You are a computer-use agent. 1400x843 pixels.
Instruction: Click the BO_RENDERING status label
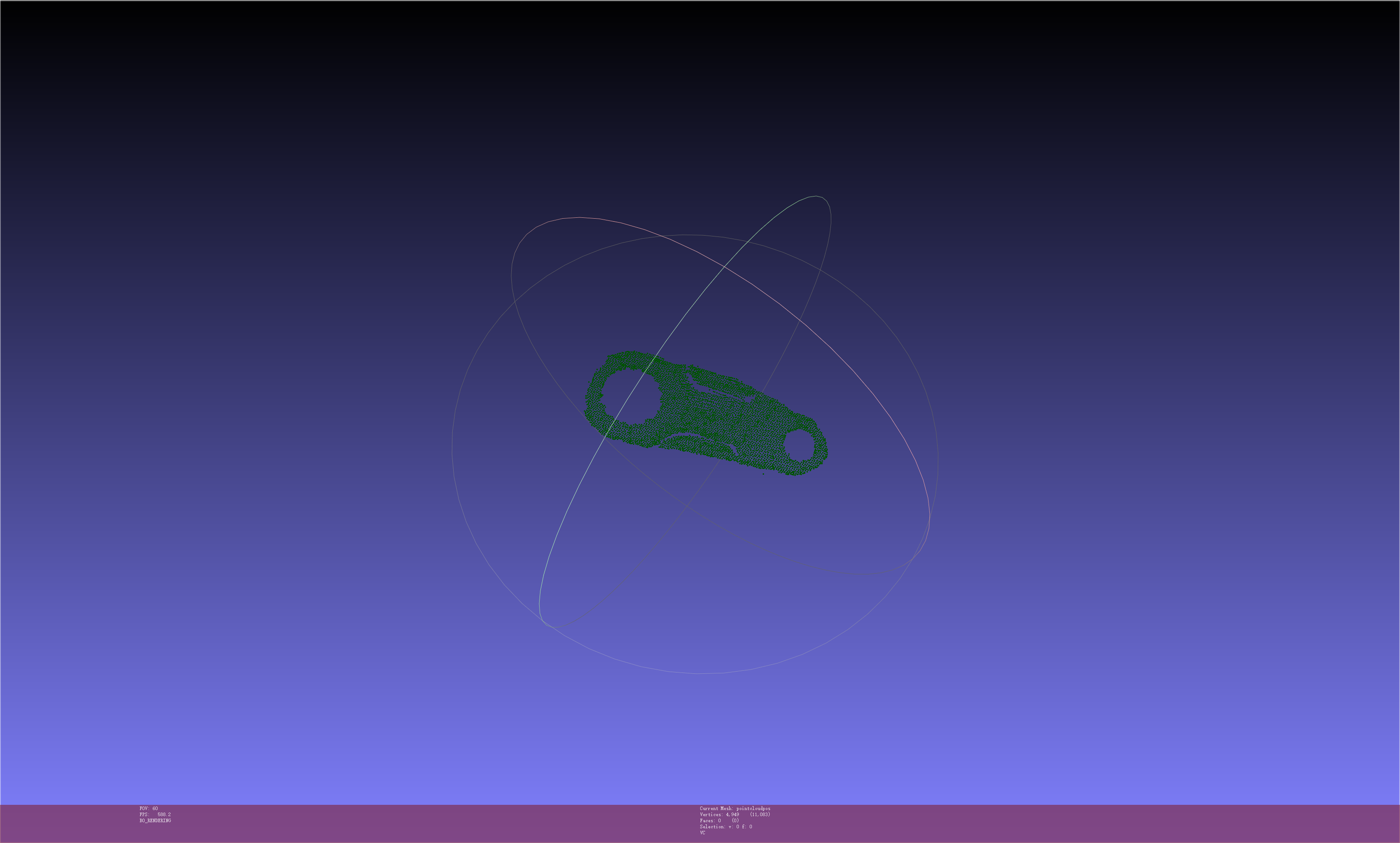pyautogui.click(x=155, y=821)
